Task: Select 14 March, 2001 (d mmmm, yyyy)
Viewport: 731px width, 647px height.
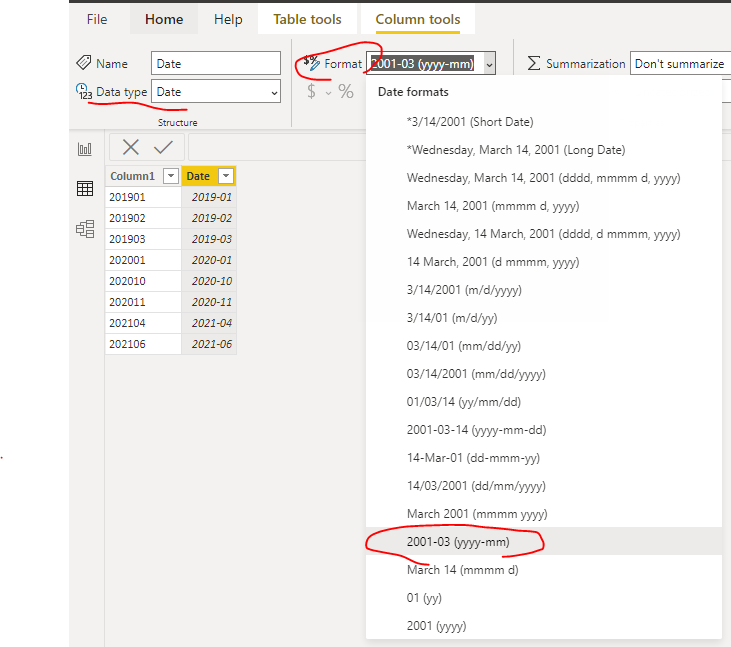Action: 544,262
